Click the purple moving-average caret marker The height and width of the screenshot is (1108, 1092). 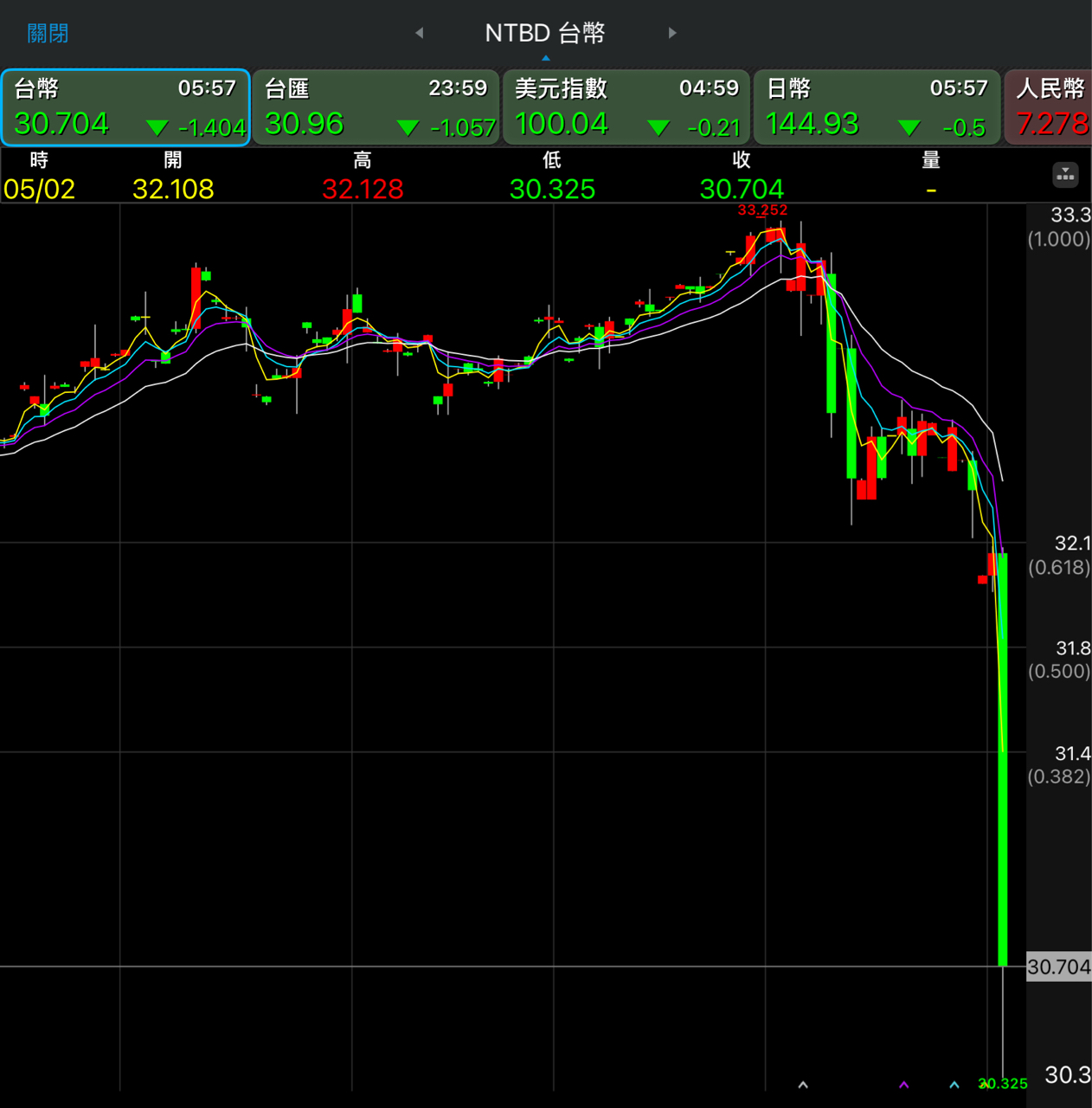pos(904,1085)
